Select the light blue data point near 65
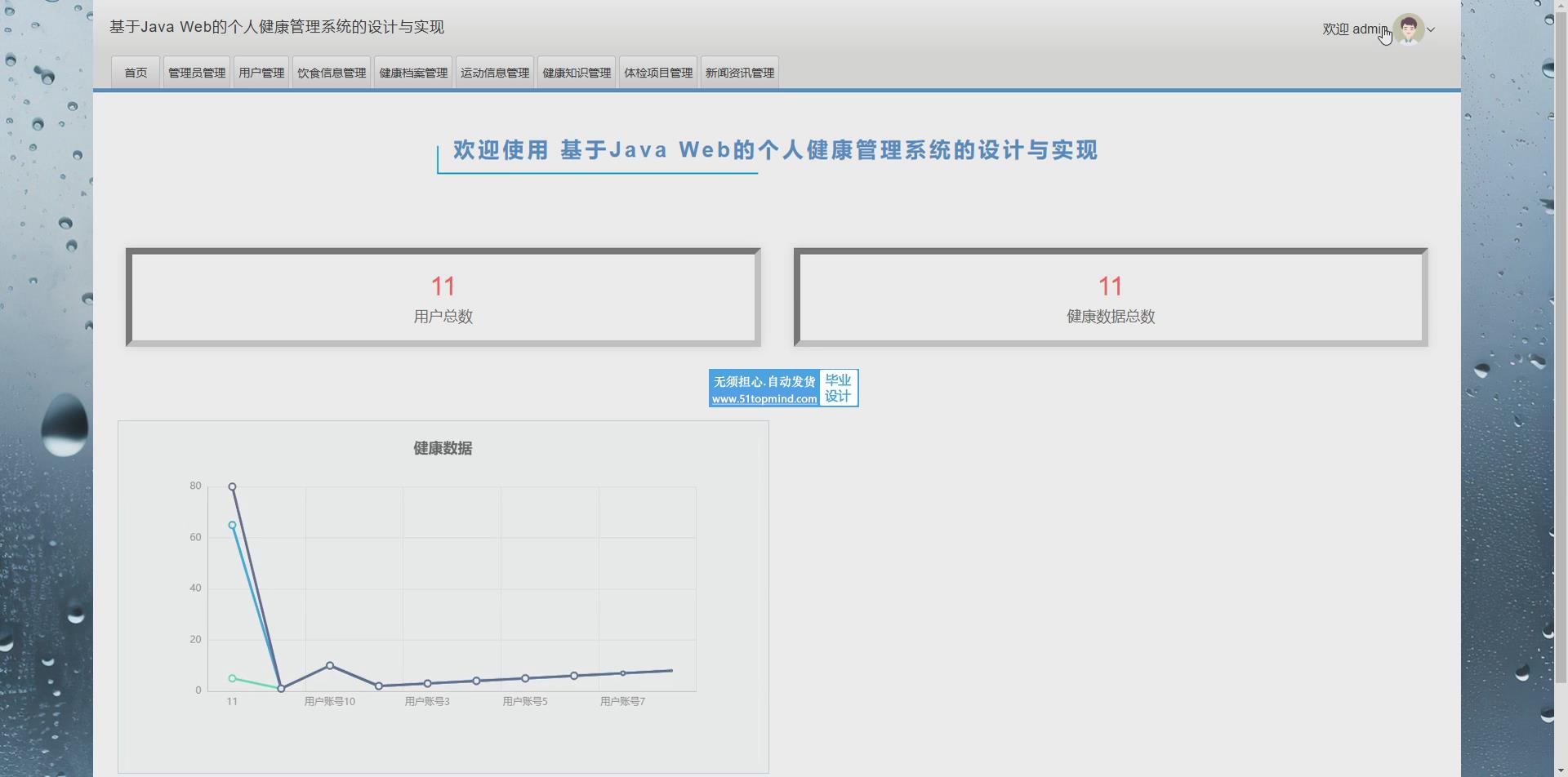 pos(233,526)
